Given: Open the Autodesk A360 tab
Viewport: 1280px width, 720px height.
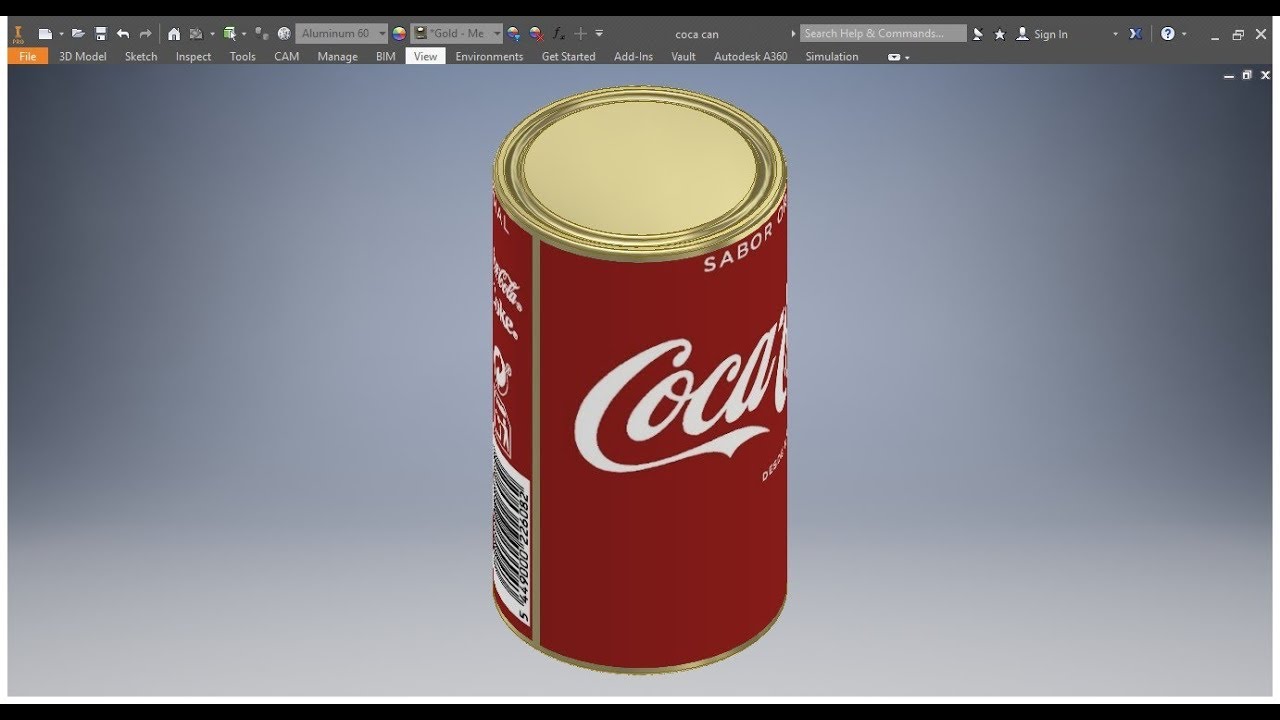Looking at the screenshot, I should [750, 57].
